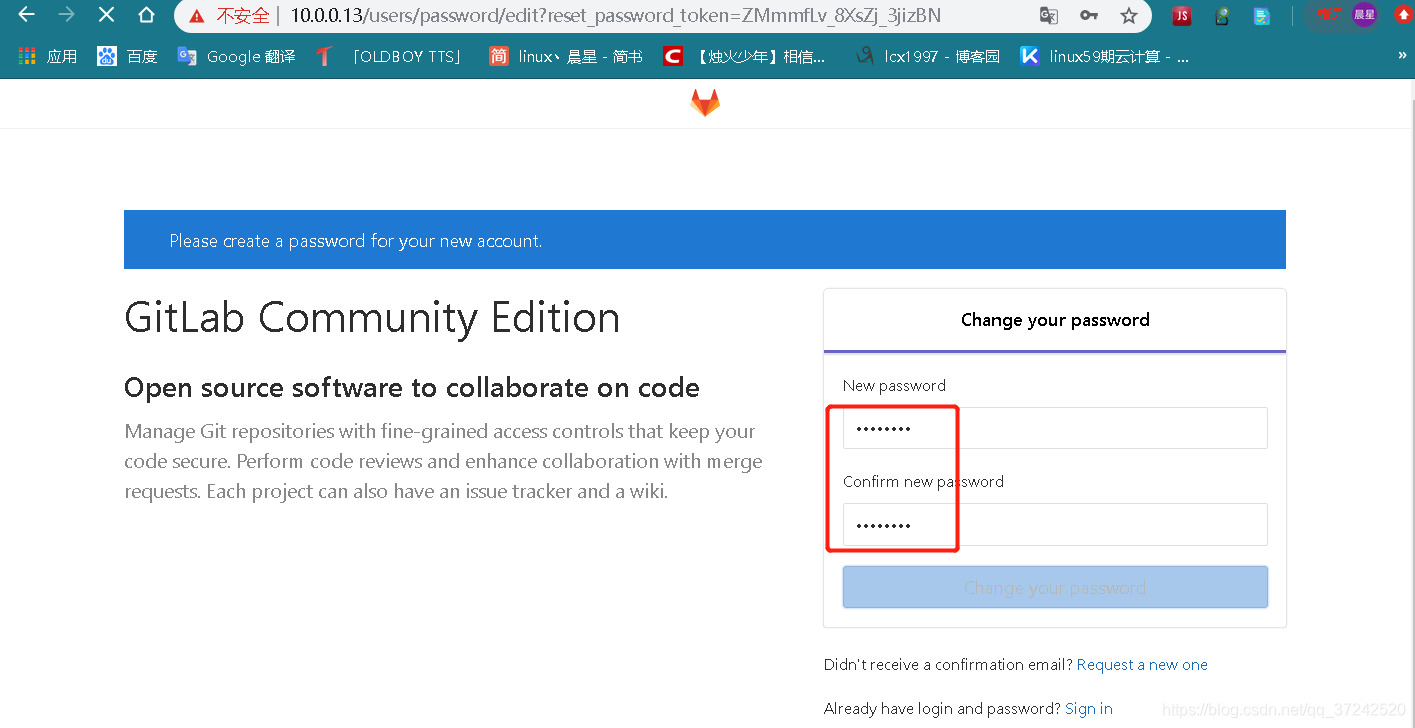
Task: Open the 百度 bookmark
Action: [127, 56]
